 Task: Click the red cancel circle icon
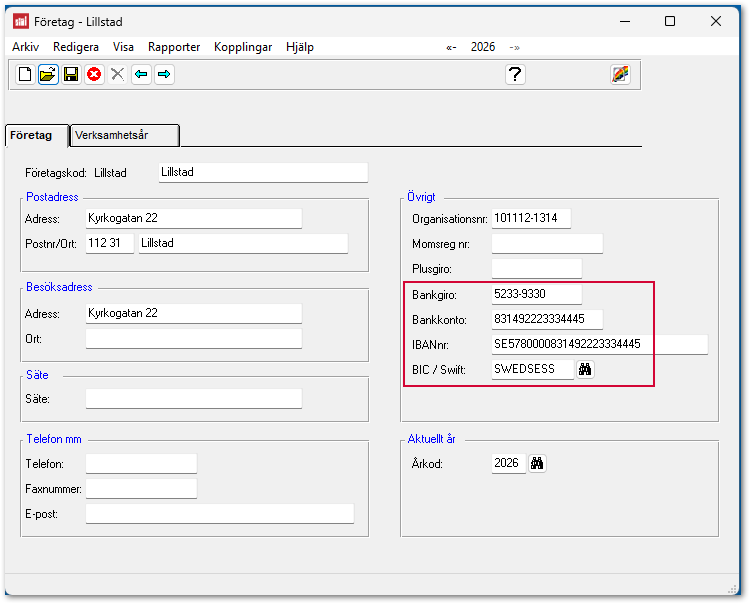point(94,74)
